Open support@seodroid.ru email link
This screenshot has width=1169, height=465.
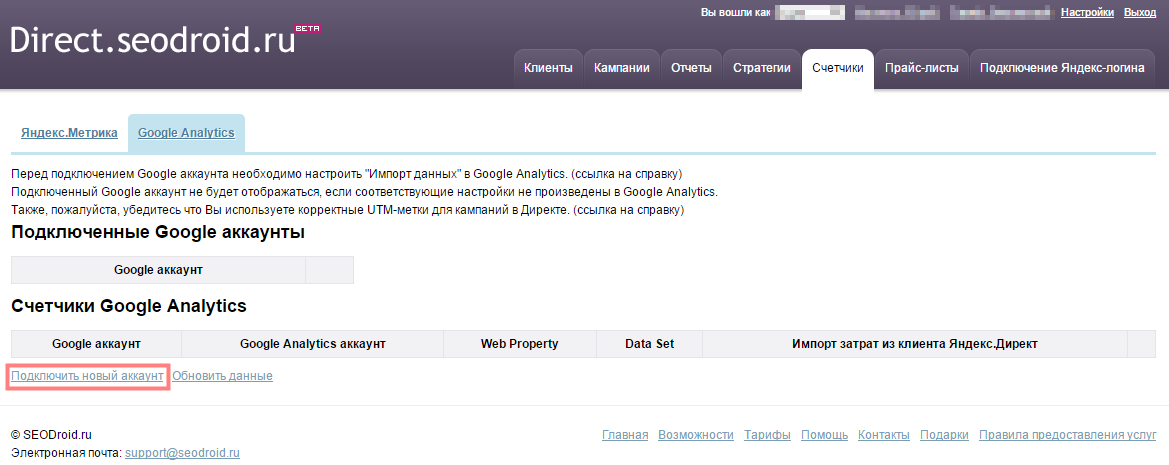click(x=182, y=453)
